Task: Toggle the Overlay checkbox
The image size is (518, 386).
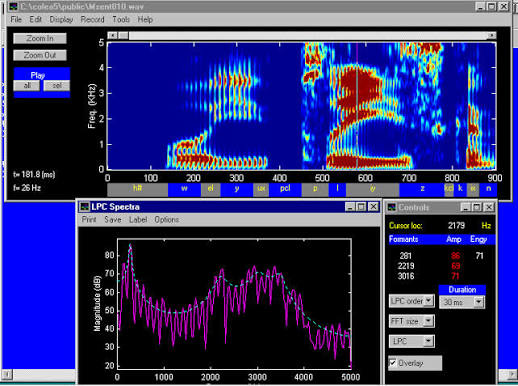Action: 393,363
